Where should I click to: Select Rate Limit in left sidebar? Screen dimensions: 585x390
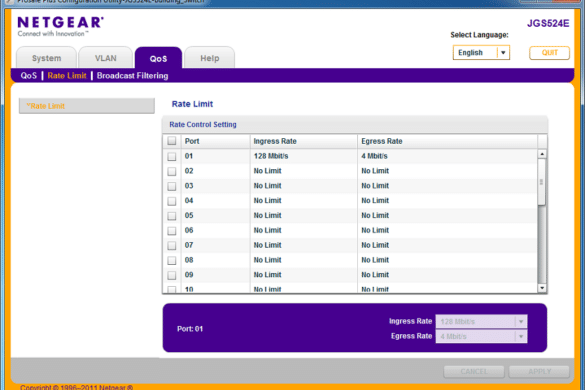[x=87, y=106]
